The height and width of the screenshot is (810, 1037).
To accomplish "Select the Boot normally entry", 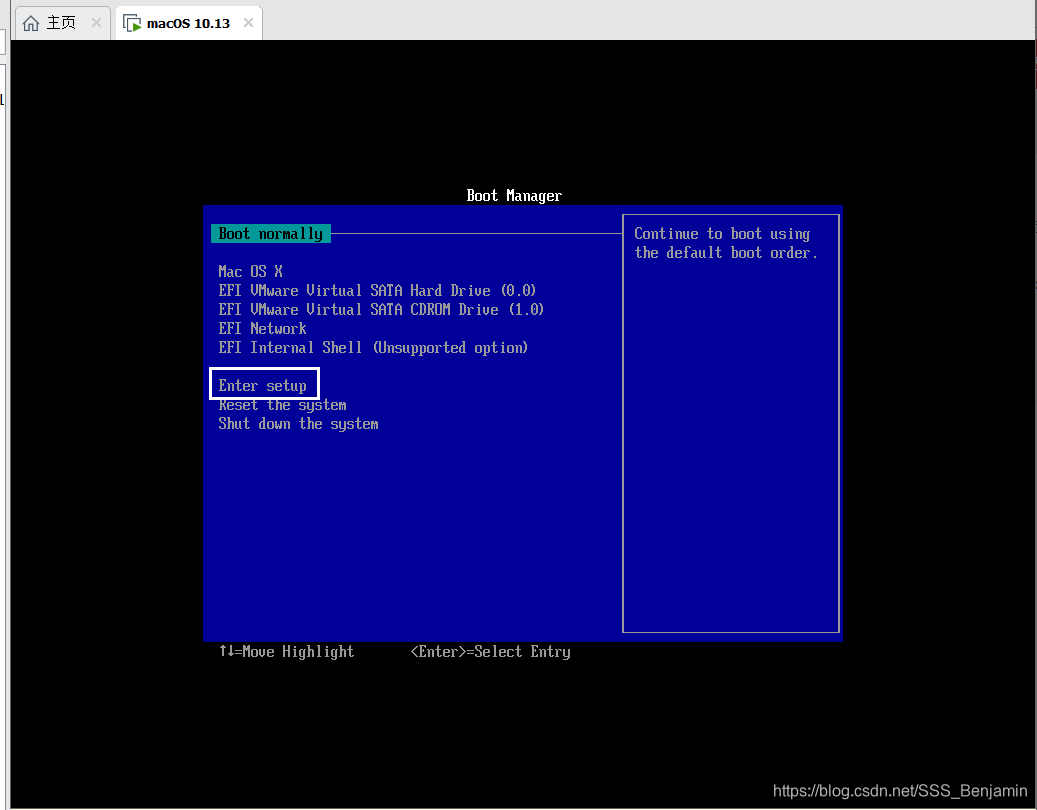I will coord(270,234).
